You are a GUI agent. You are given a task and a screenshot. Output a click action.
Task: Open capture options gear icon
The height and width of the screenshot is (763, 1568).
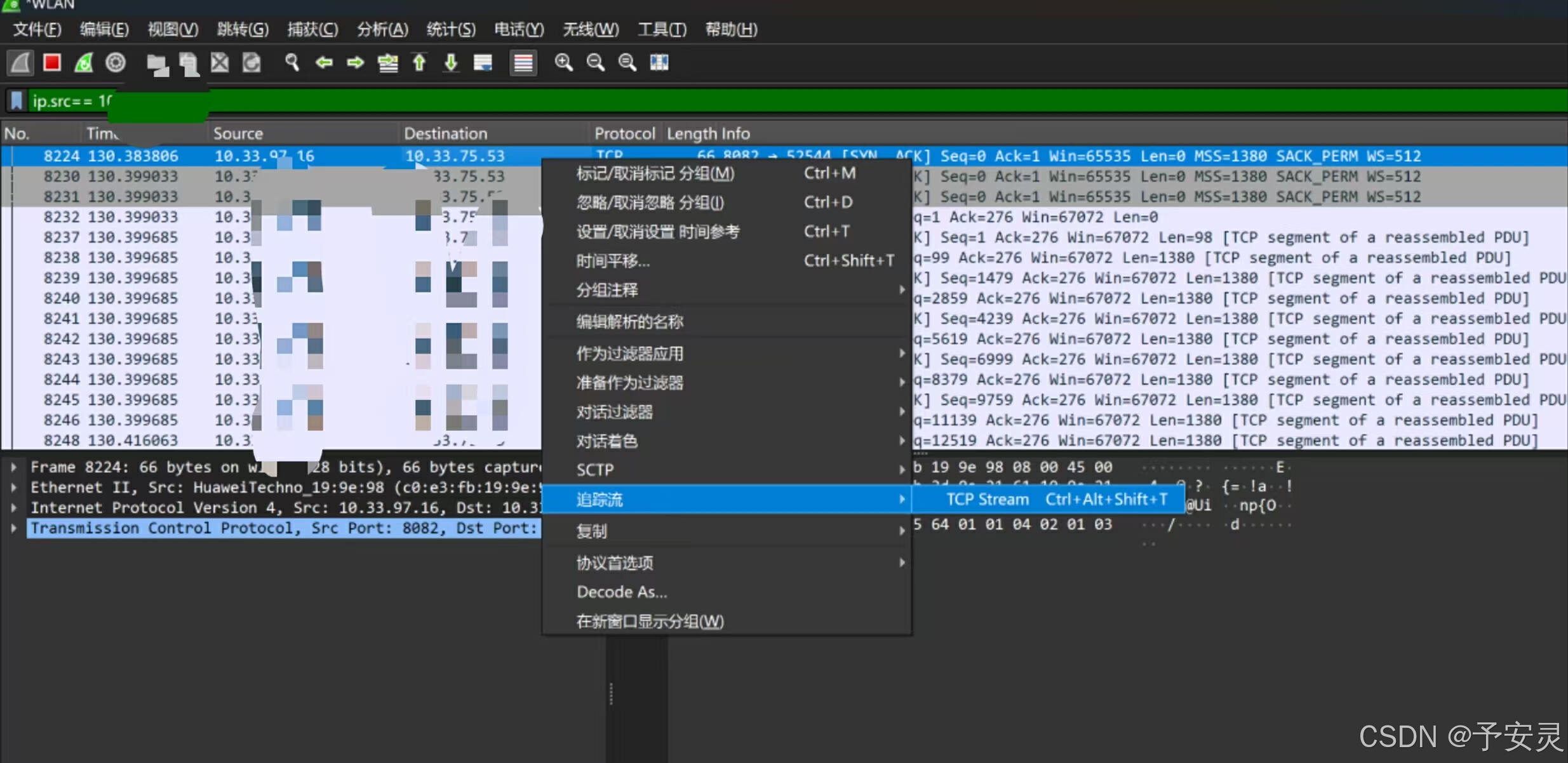pyautogui.click(x=116, y=63)
